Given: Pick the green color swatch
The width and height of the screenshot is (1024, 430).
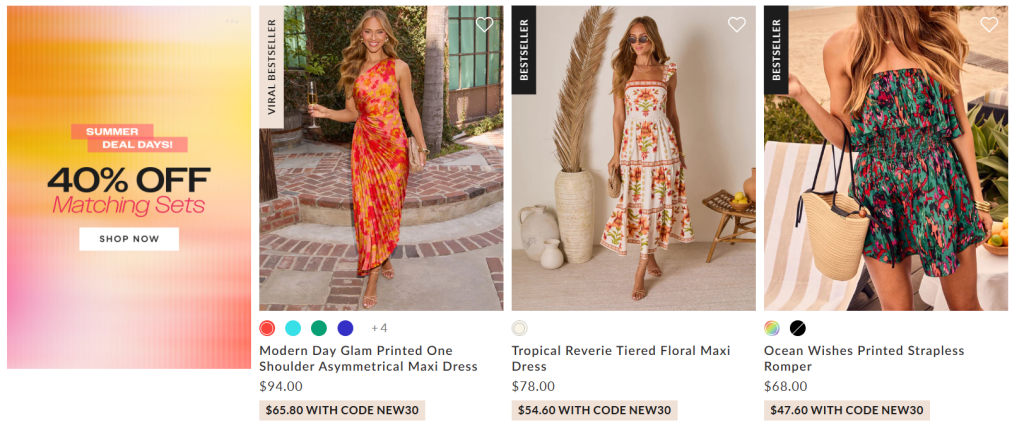Looking at the screenshot, I should (x=319, y=328).
